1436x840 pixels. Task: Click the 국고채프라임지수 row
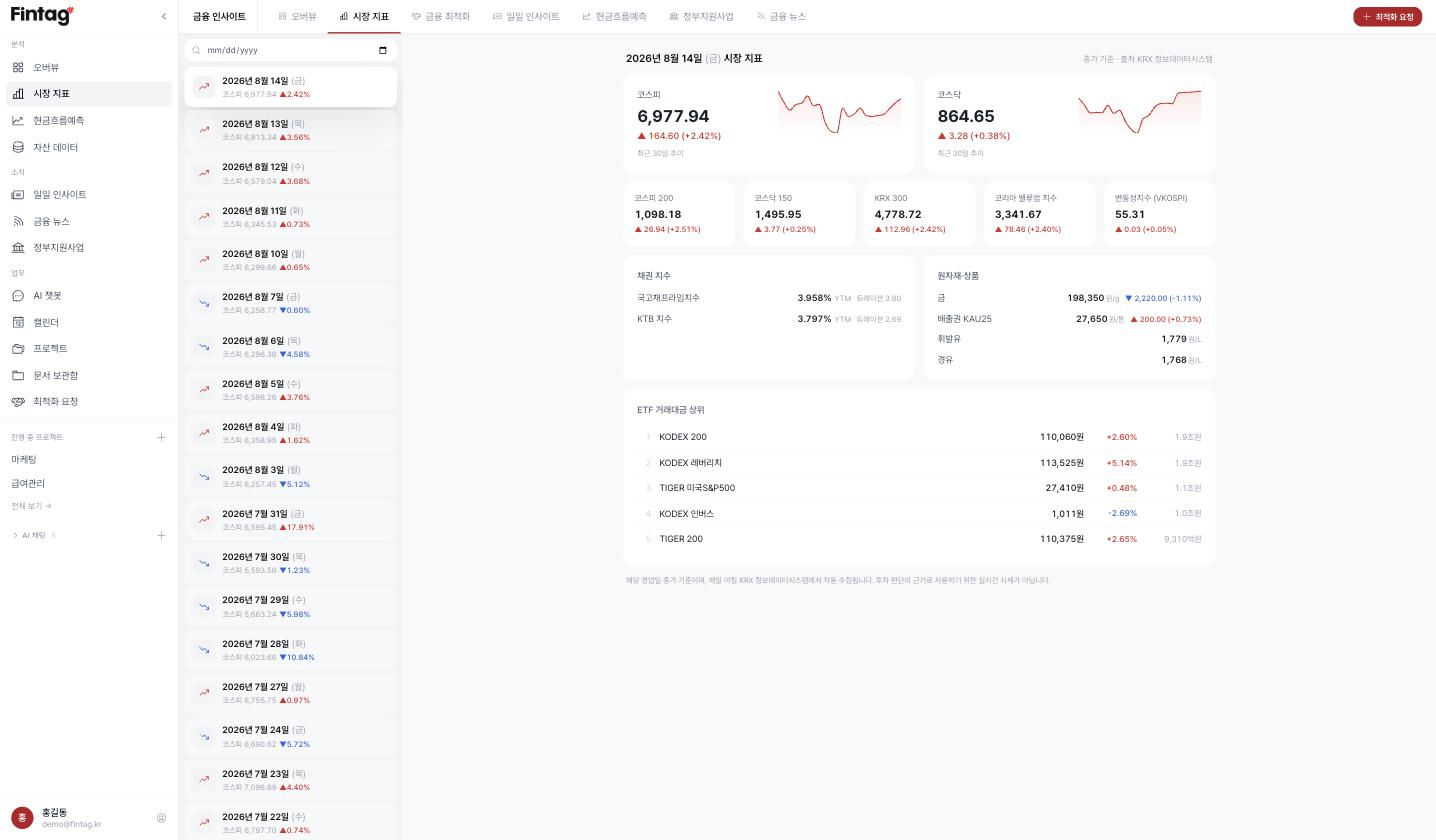tap(769, 298)
